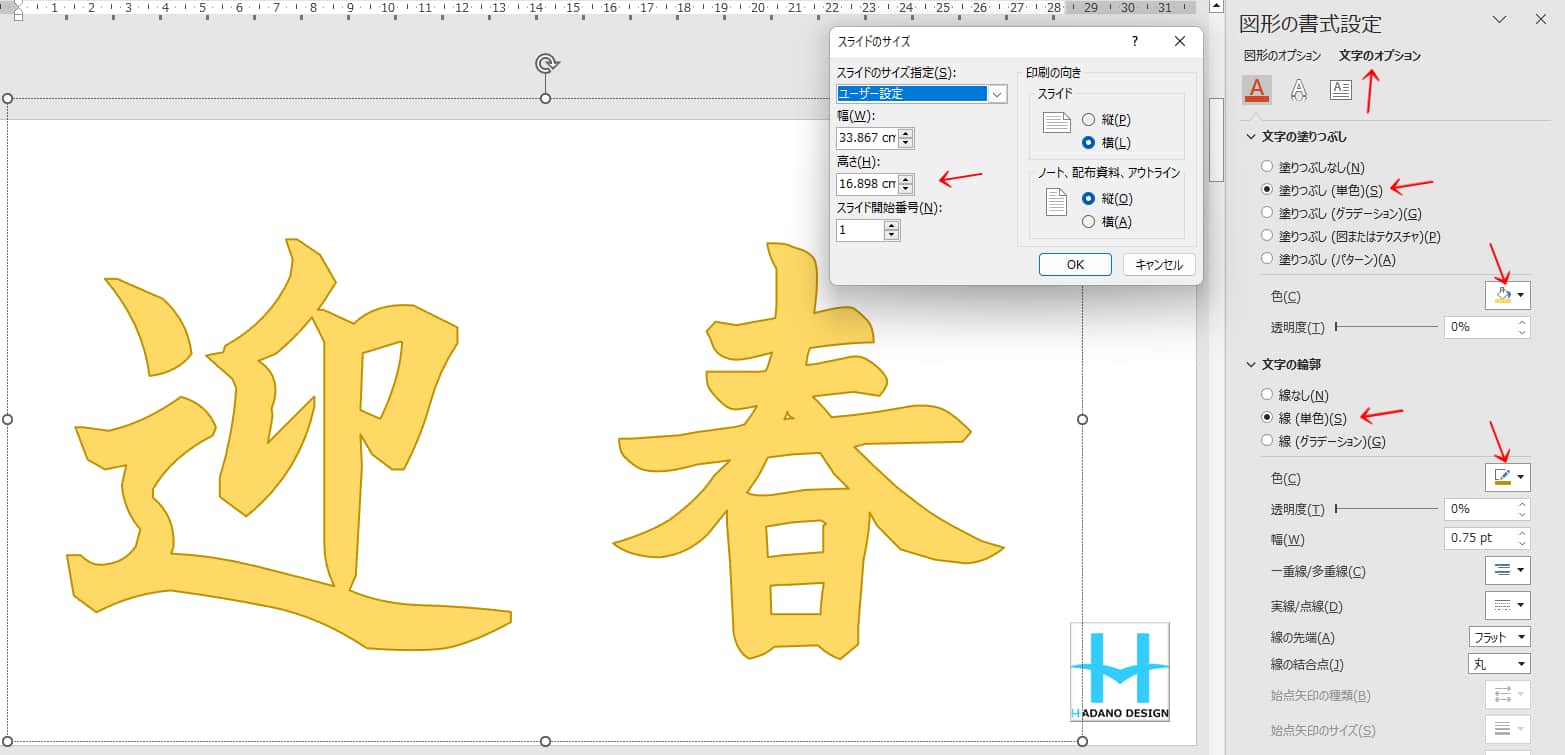Switch to 図形のオプション tab

(1282, 56)
